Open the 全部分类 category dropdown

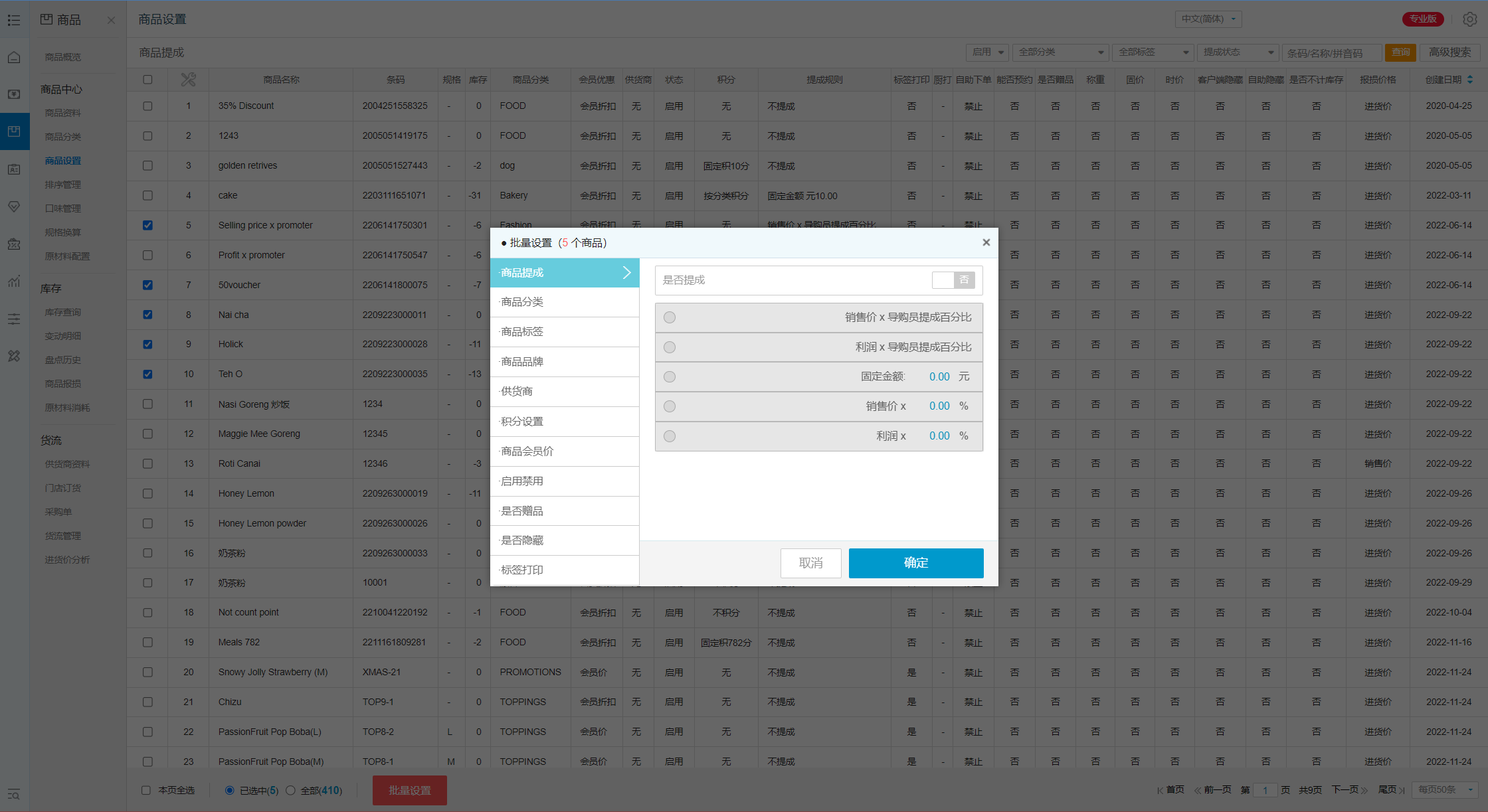(1060, 52)
